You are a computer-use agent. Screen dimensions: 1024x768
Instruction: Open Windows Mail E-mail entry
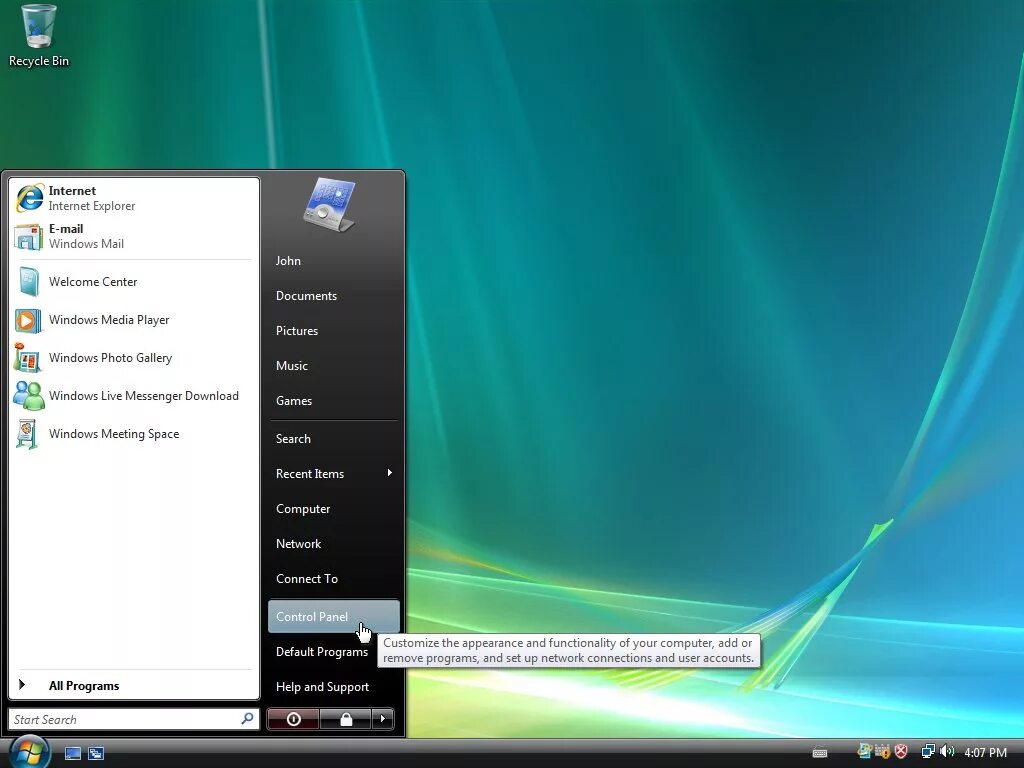[134, 236]
